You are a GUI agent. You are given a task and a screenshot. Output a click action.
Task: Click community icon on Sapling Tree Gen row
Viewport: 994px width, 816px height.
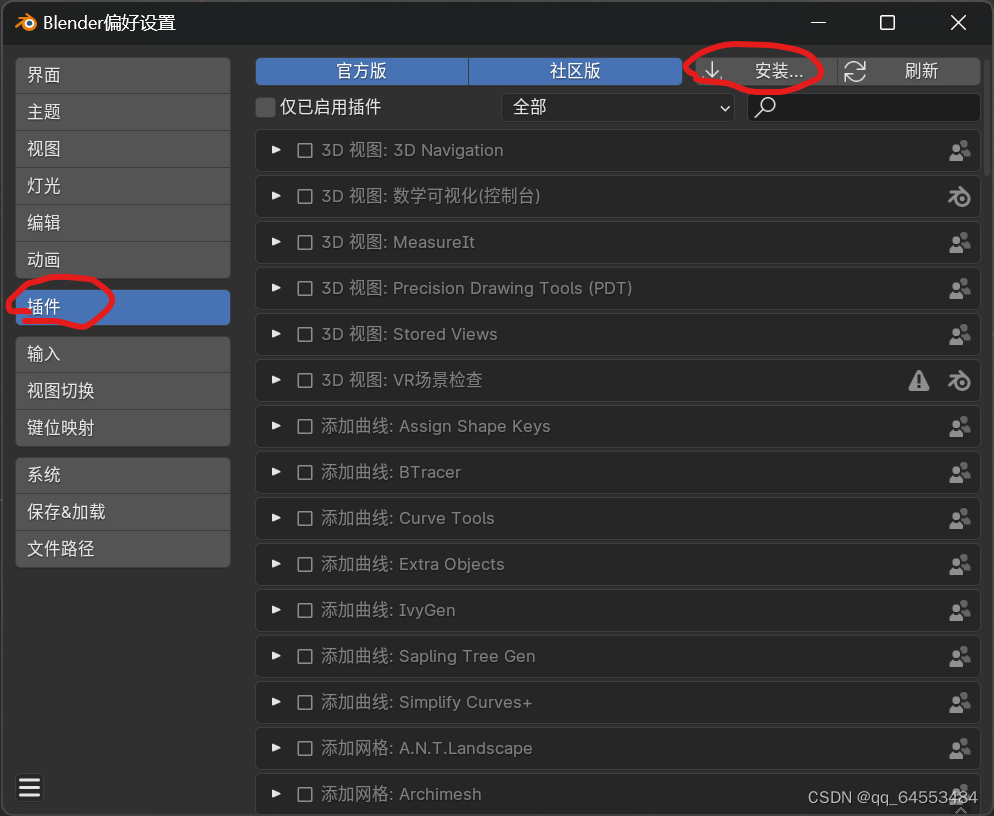pos(959,656)
